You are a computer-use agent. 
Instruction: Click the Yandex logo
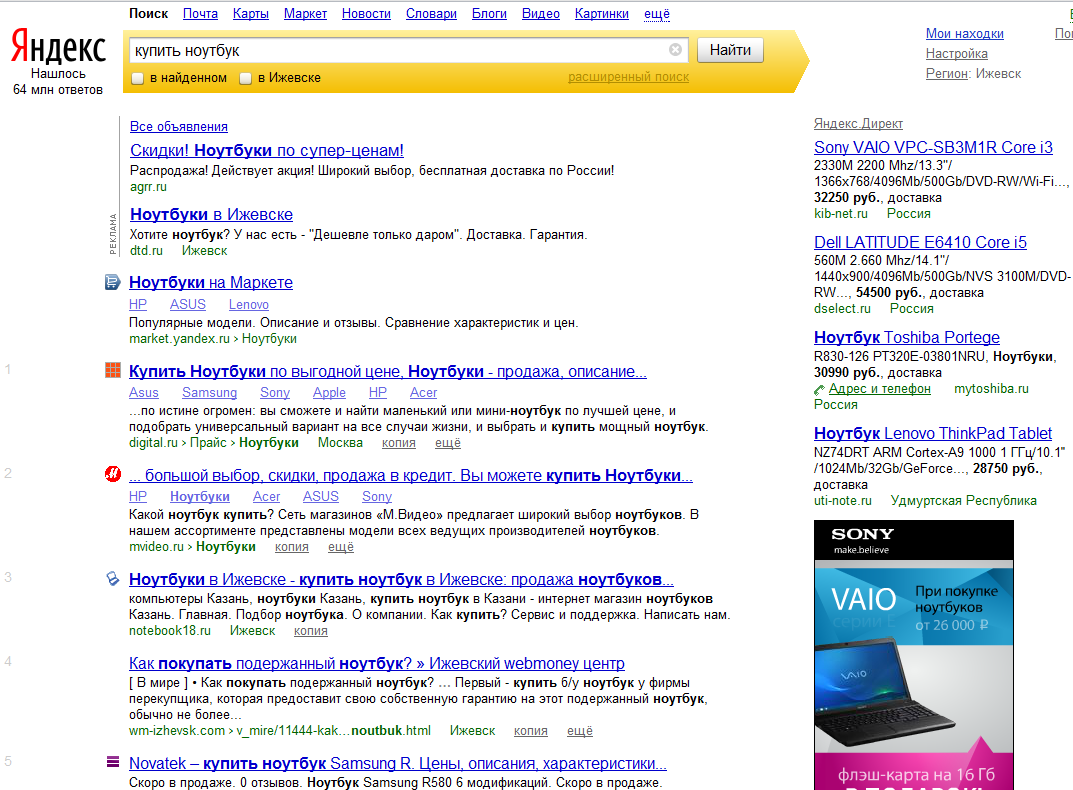pyautogui.click(x=58, y=47)
